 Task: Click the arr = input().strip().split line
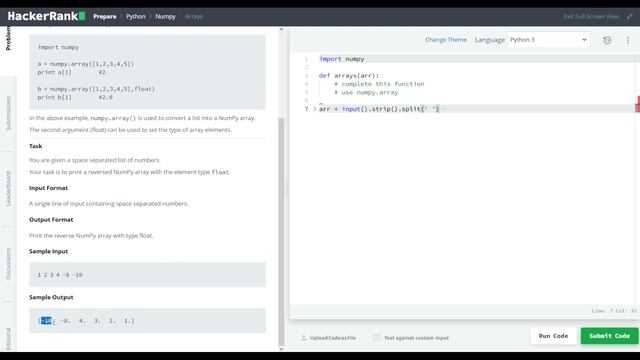coord(379,109)
